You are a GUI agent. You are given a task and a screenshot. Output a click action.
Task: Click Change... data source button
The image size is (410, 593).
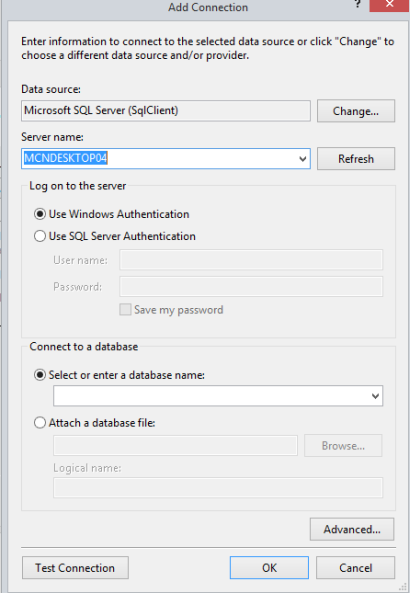pyautogui.click(x=356, y=111)
